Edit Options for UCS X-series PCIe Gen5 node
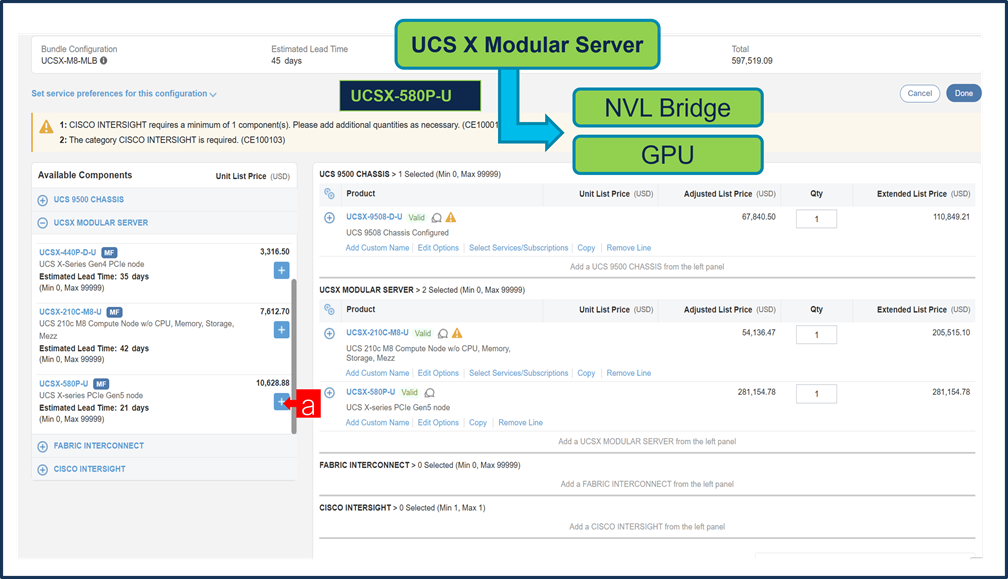1008x579 pixels. click(438, 423)
